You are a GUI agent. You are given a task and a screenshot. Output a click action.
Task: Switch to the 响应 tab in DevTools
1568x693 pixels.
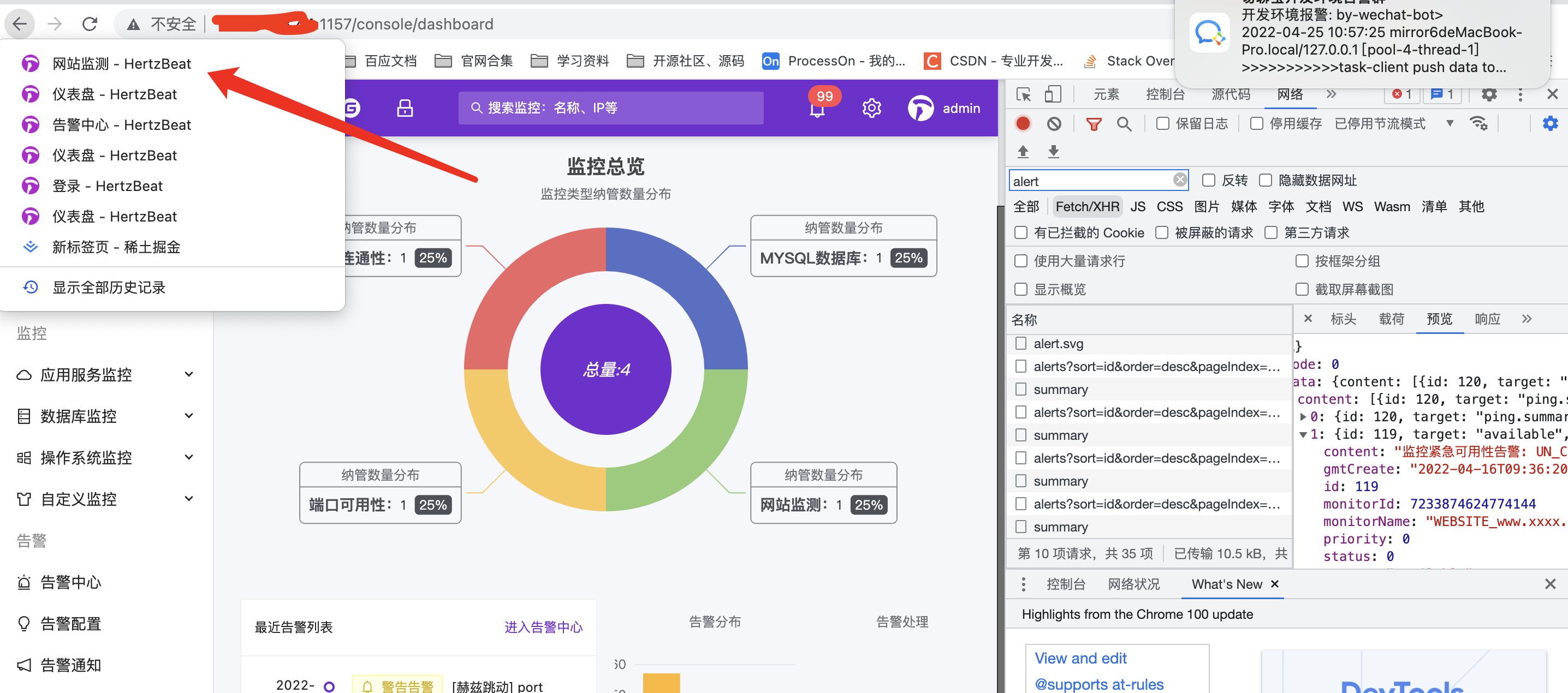pos(1488,319)
